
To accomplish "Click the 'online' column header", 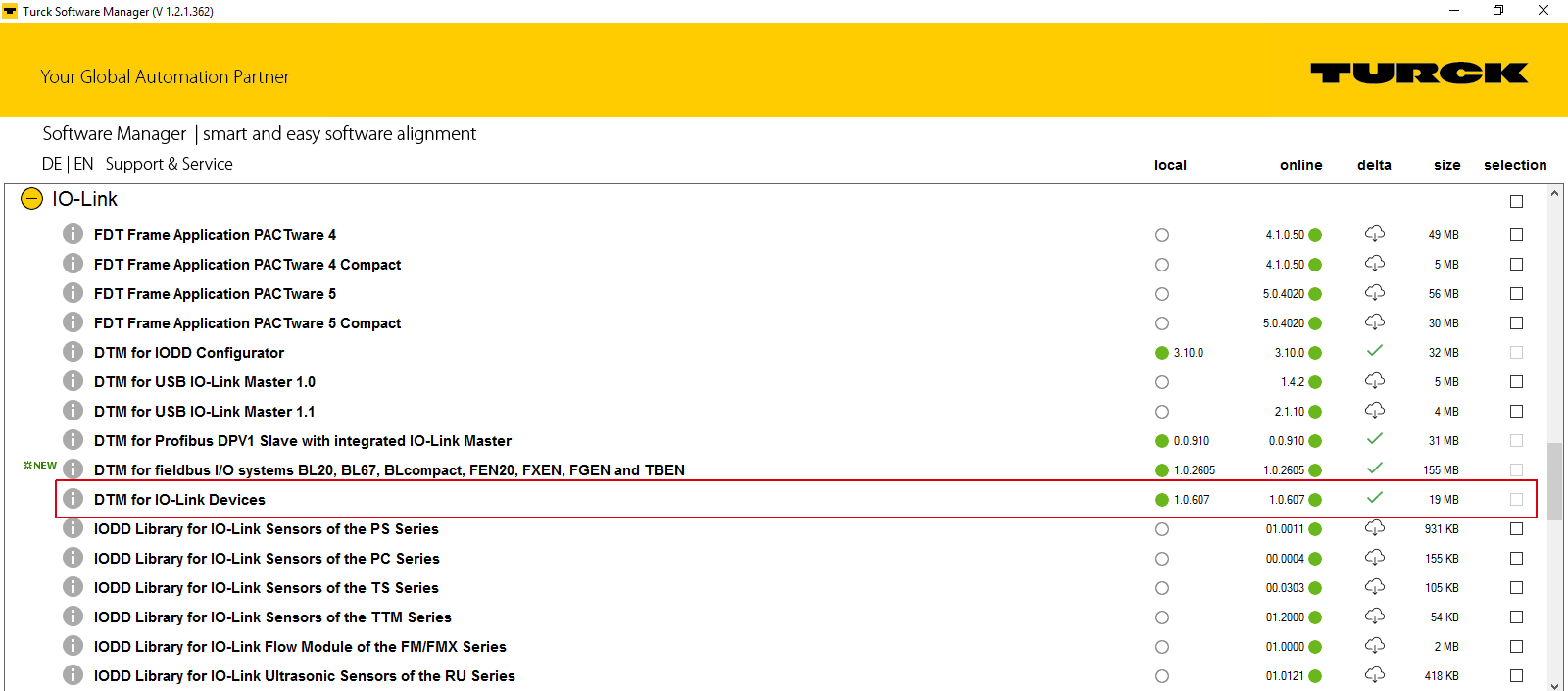I will (x=1301, y=165).
